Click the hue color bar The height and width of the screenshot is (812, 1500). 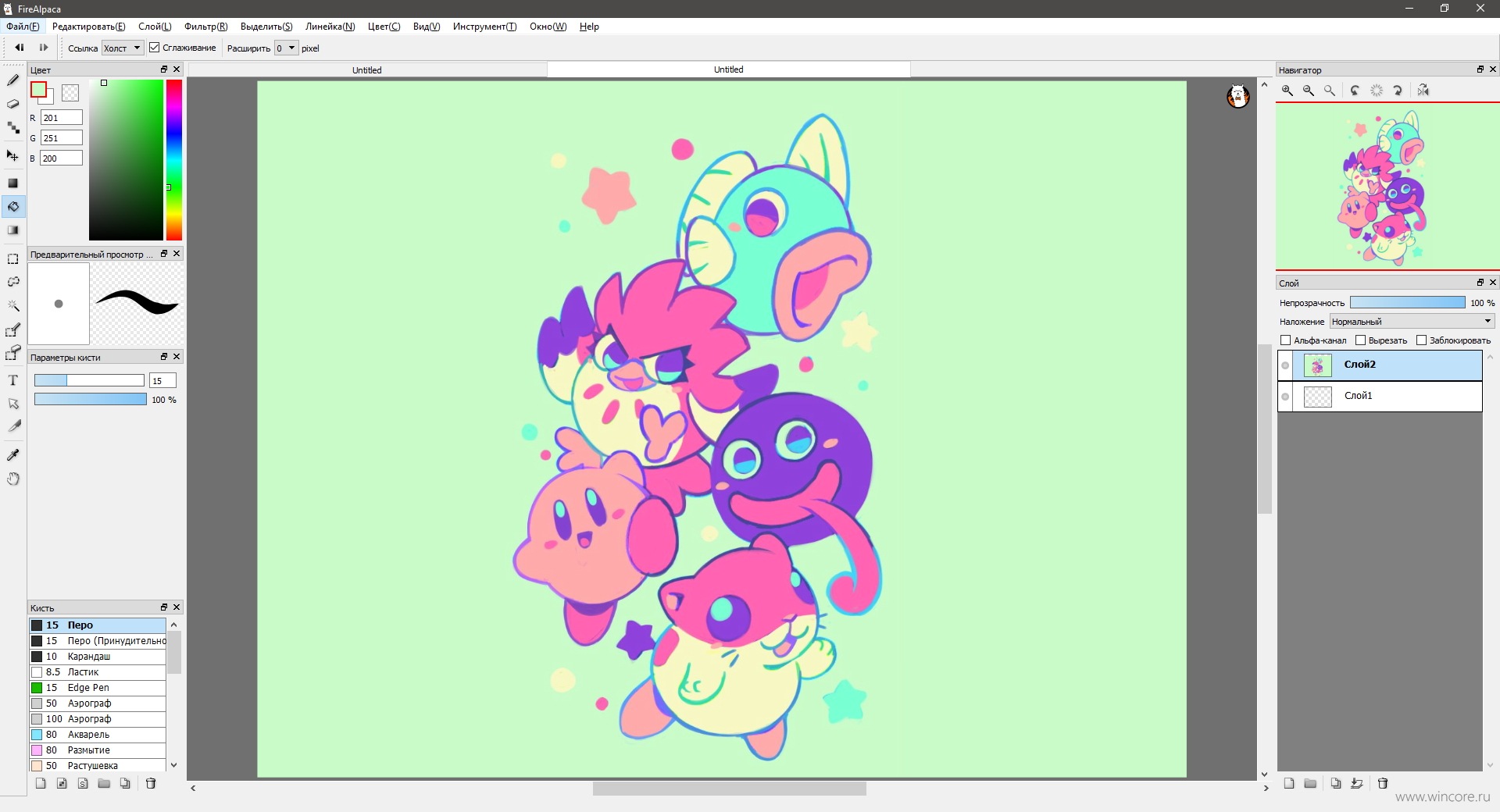click(x=173, y=160)
